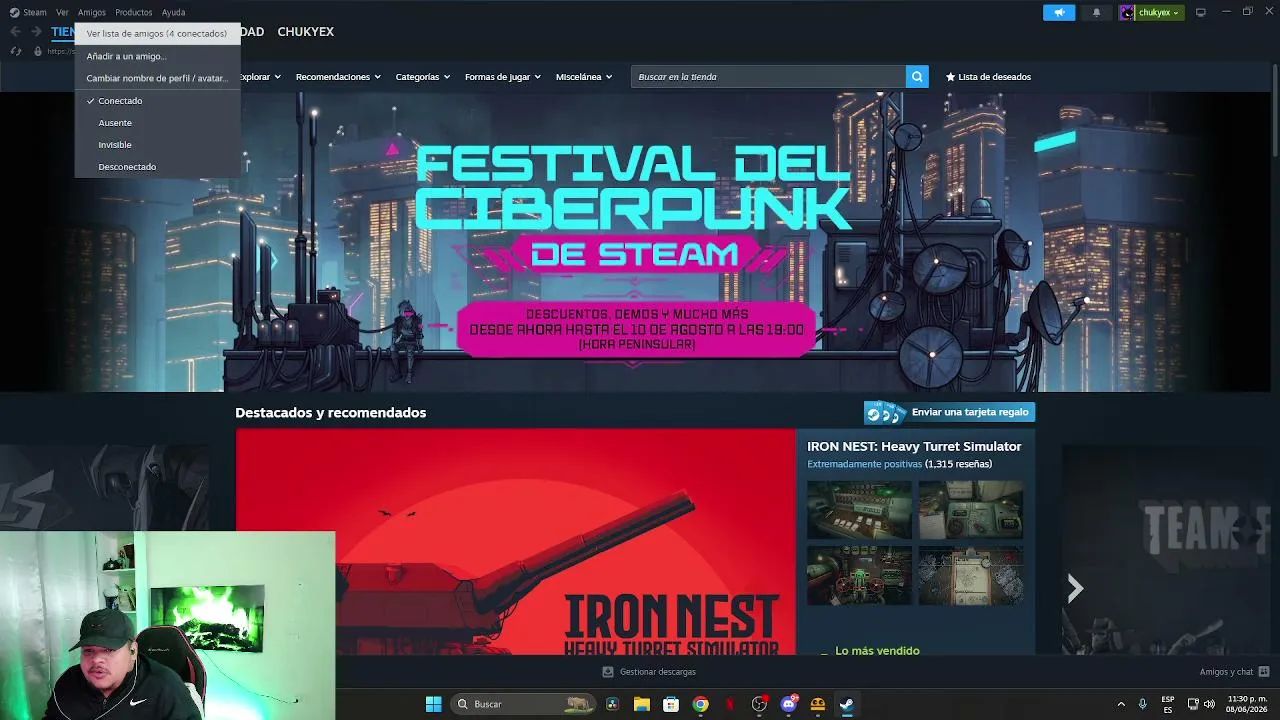Open Netflix from the taskbar
The height and width of the screenshot is (720, 1280).
tap(730, 704)
